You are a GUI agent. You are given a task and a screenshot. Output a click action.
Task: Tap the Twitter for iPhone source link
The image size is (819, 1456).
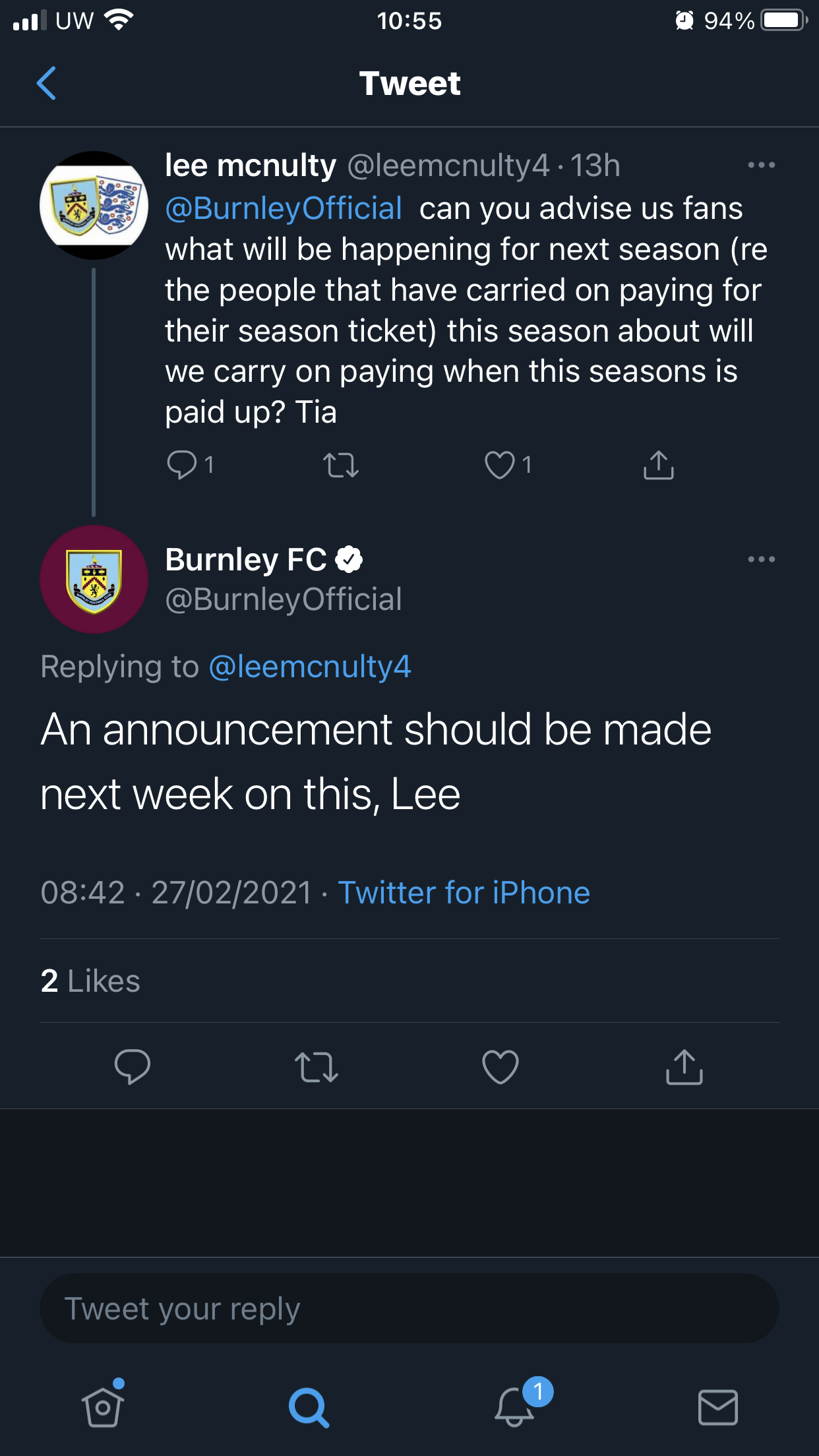coord(464,893)
